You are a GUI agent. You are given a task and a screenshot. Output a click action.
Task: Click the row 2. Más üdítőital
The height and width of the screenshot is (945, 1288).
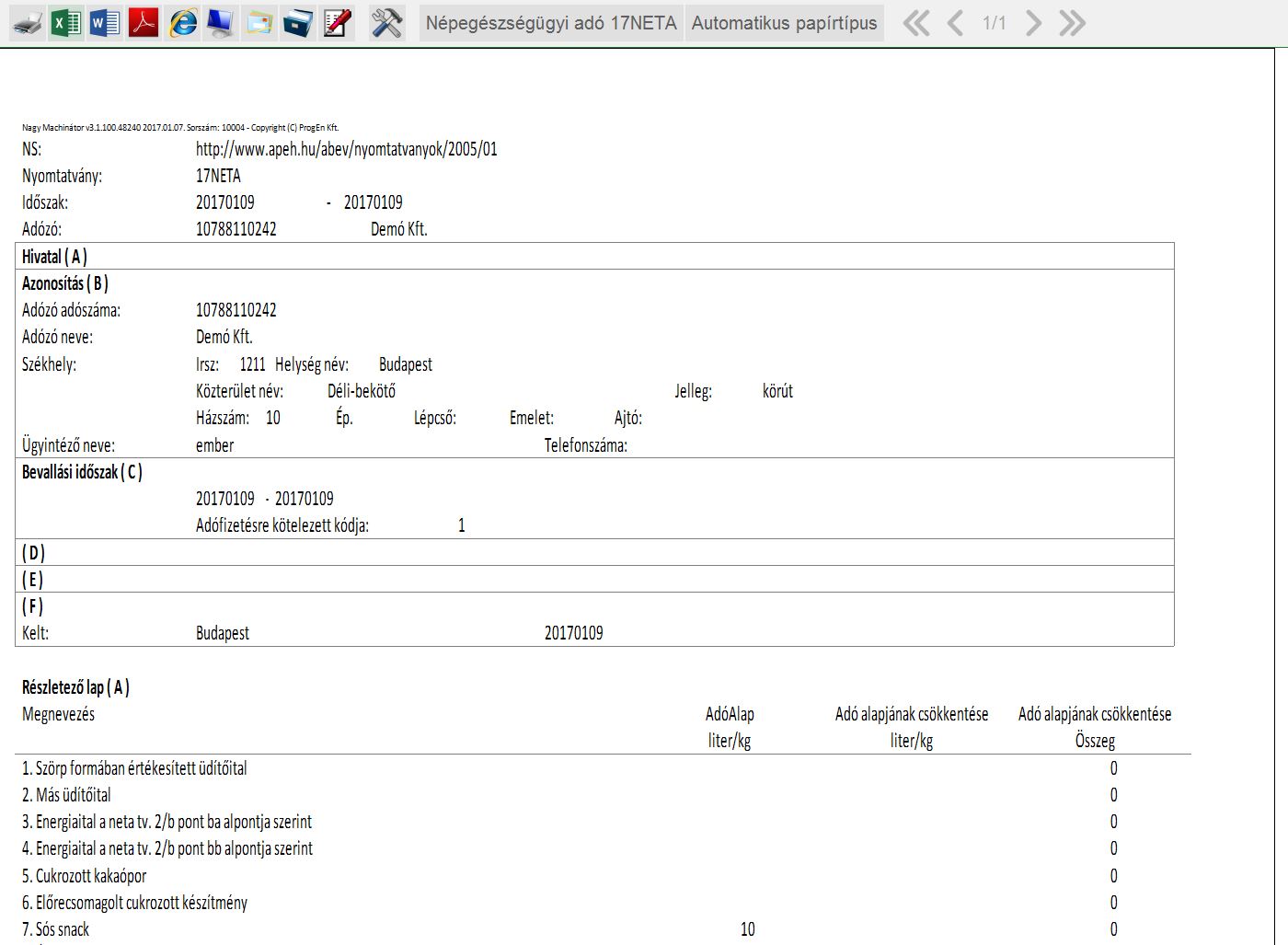click(x=66, y=795)
